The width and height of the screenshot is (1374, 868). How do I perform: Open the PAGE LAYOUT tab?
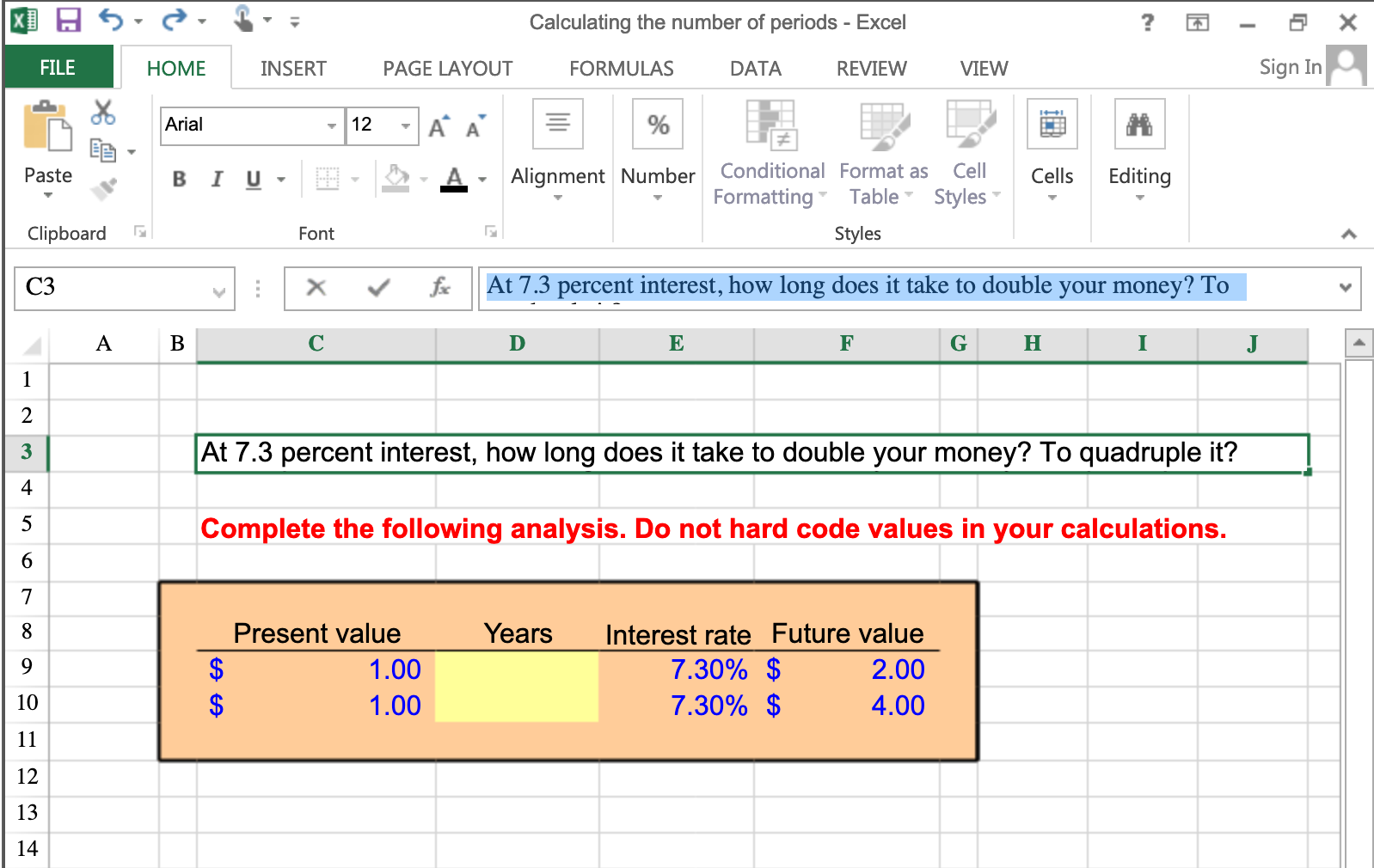[x=447, y=69]
